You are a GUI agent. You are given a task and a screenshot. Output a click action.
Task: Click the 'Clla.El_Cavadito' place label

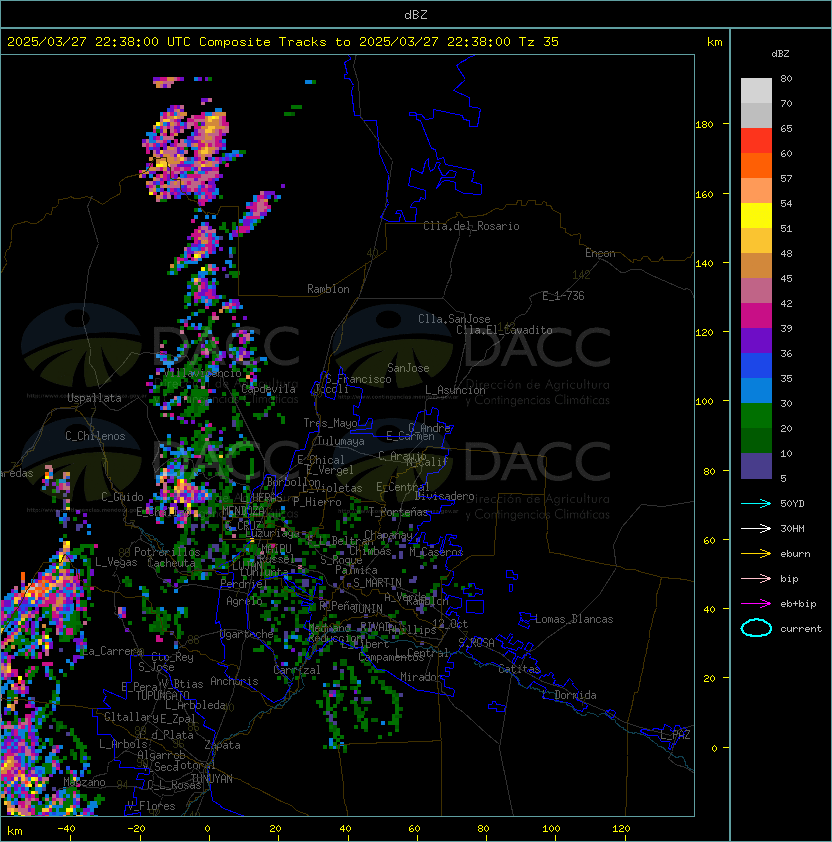pos(504,330)
